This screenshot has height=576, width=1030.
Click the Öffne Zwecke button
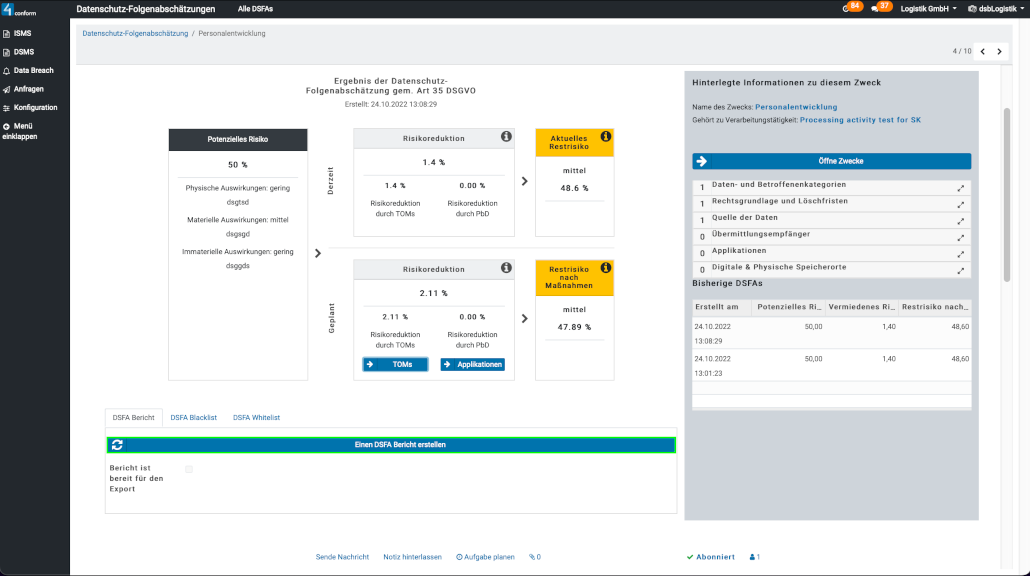tap(831, 161)
